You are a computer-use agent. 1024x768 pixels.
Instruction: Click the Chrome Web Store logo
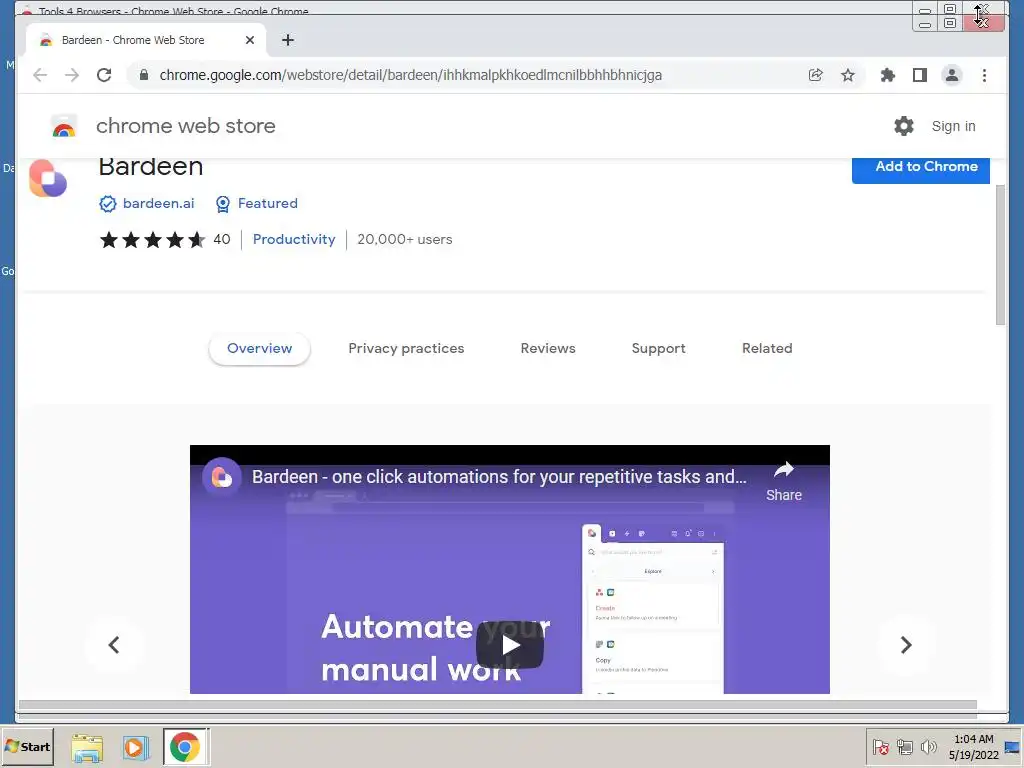(64, 126)
